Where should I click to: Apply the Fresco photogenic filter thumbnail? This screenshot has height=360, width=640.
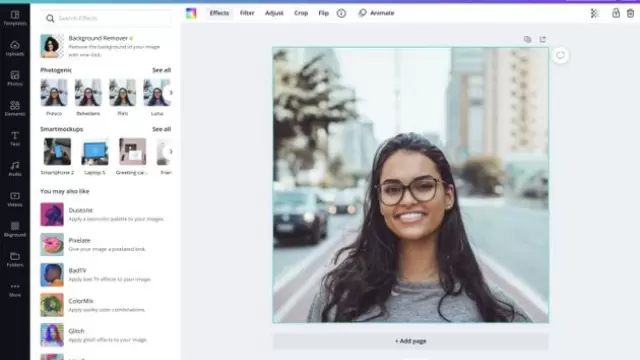click(54, 93)
